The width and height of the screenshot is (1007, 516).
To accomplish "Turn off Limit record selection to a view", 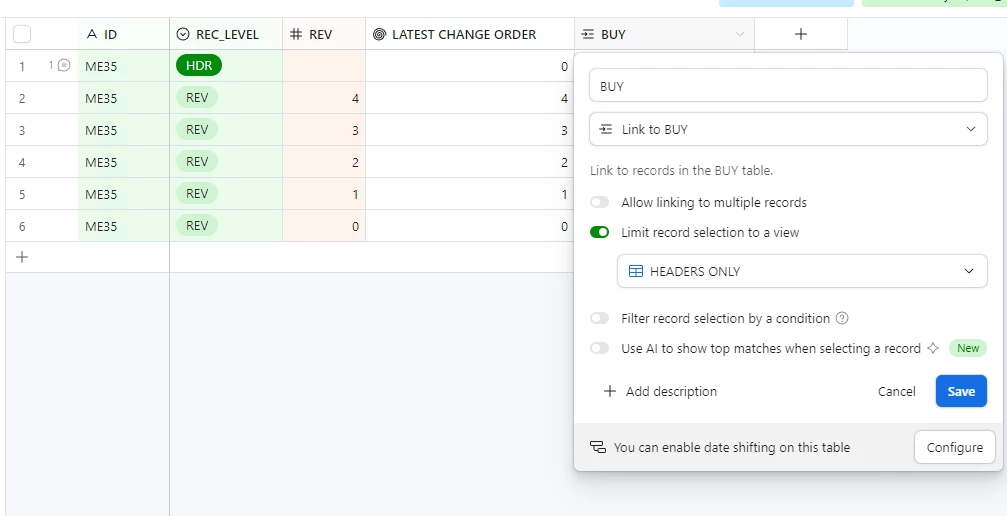I will pyautogui.click(x=599, y=232).
